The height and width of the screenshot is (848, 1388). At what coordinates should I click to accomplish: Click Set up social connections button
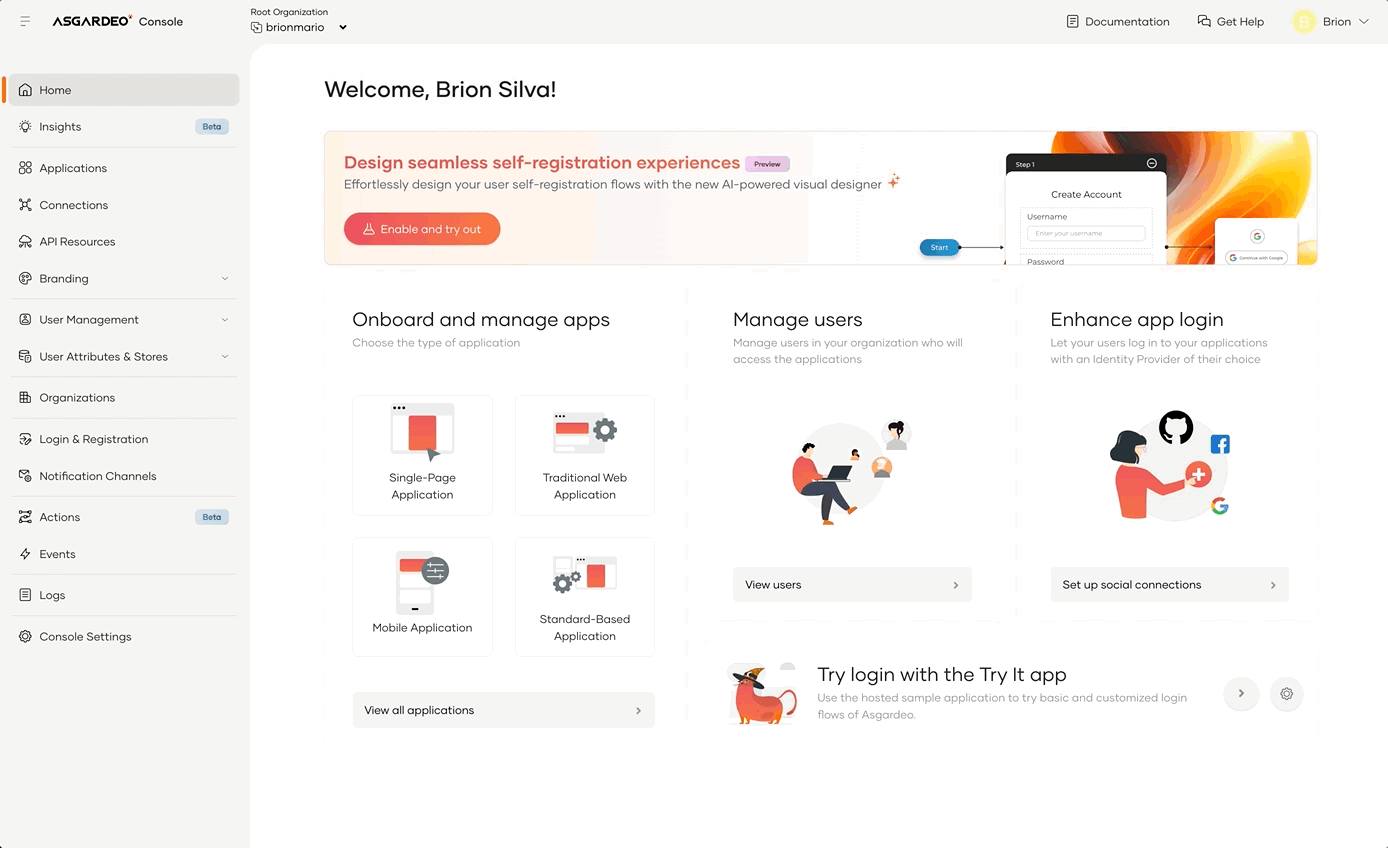(x=1169, y=585)
